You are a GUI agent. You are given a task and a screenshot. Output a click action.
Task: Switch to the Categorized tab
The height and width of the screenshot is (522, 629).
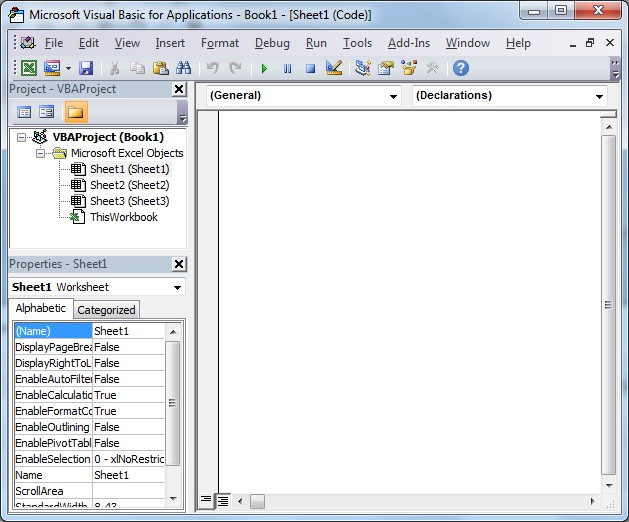click(x=106, y=310)
